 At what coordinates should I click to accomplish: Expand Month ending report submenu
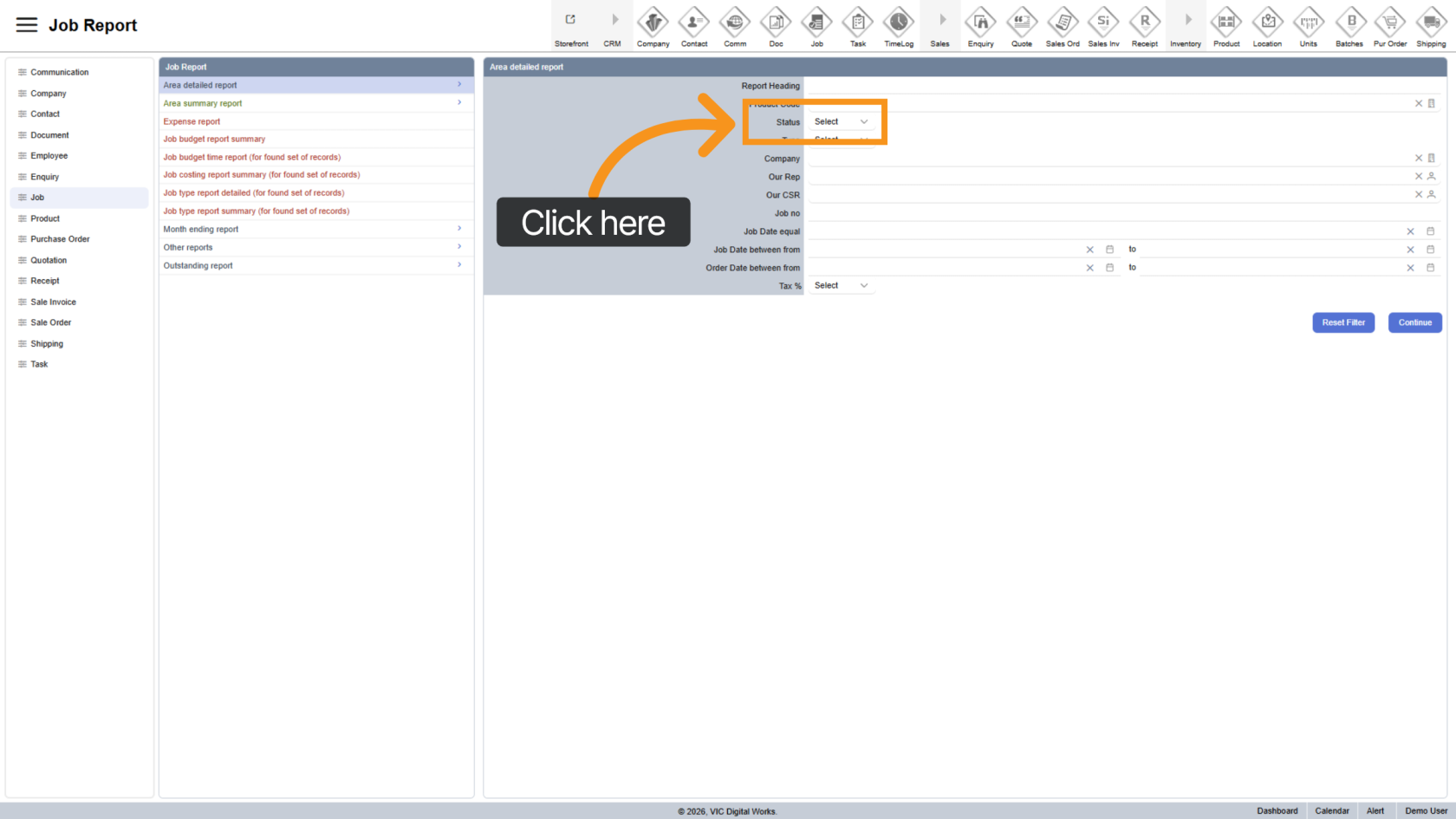click(x=459, y=229)
